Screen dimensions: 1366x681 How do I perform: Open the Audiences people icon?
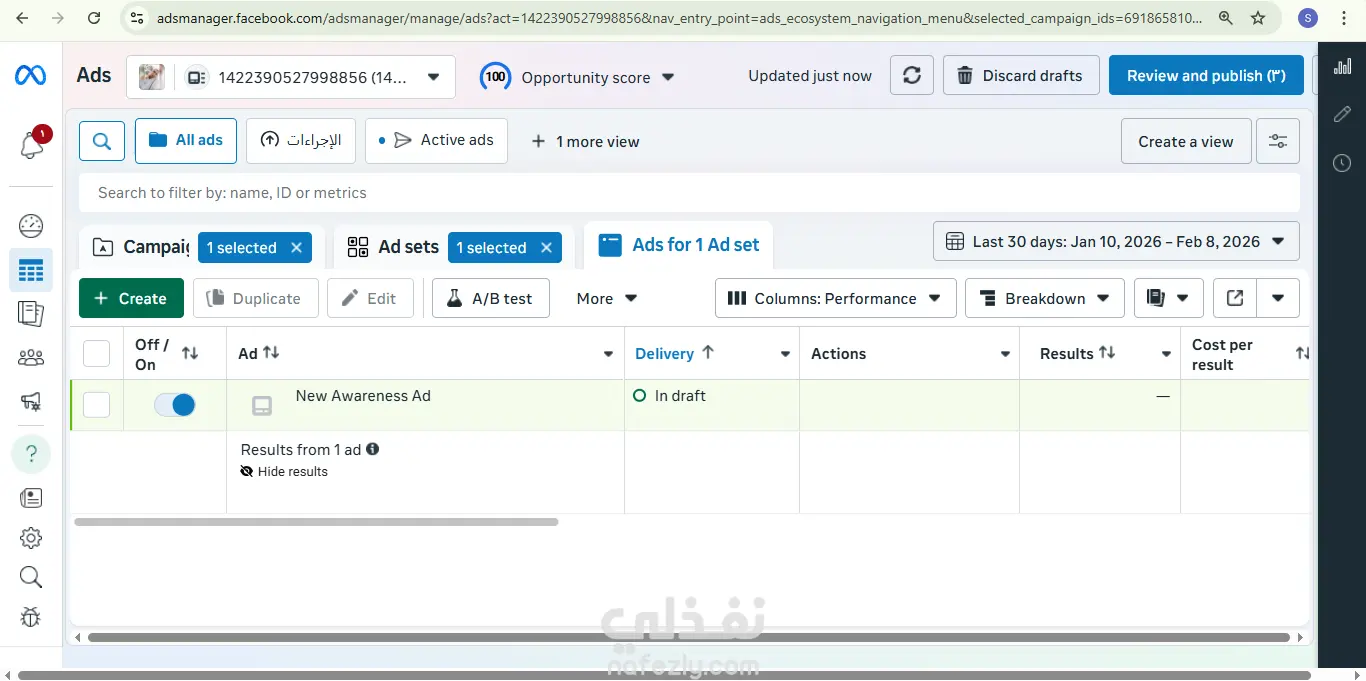[31, 357]
